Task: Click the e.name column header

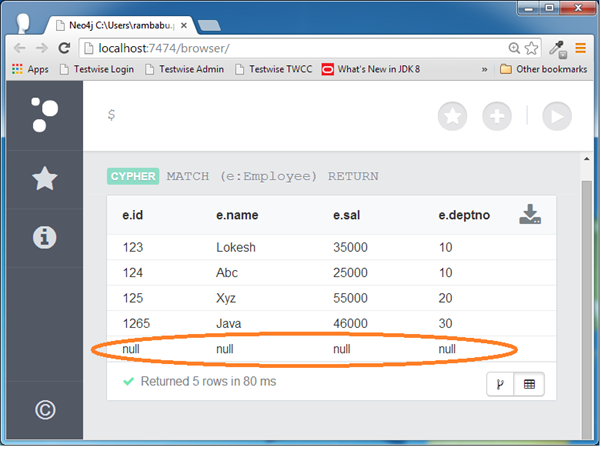Action: (237, 215)
